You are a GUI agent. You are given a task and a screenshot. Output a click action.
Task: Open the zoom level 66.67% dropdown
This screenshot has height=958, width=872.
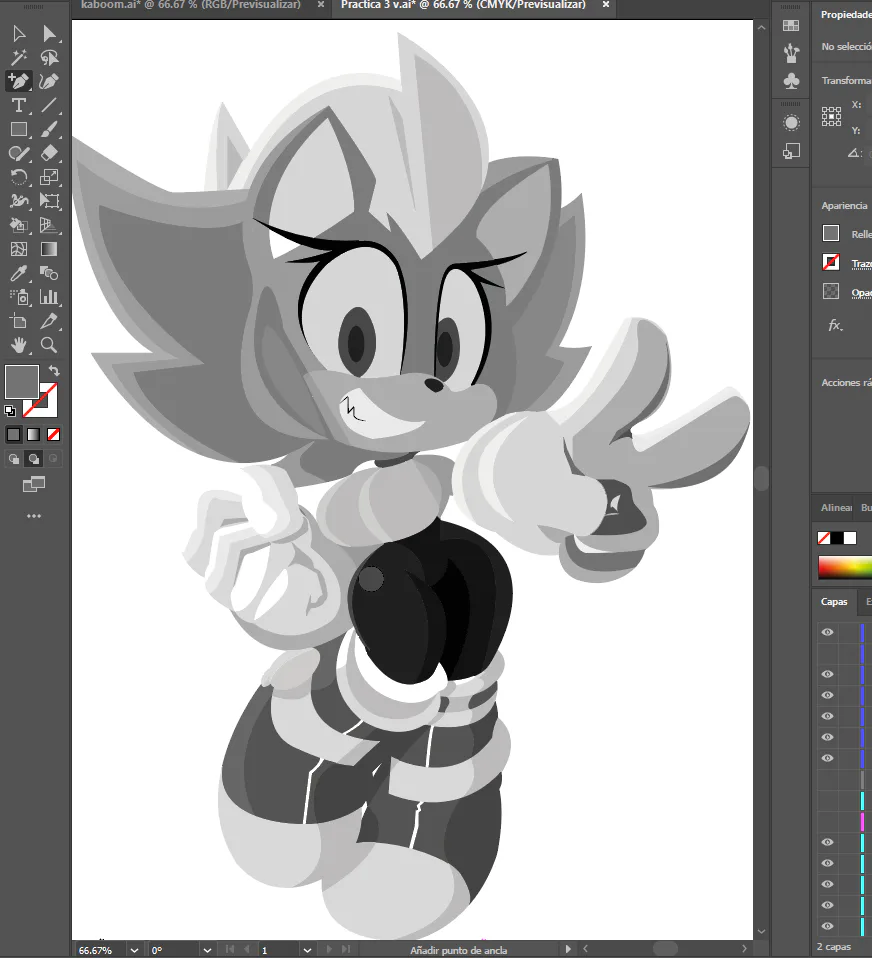click(x=134, y=950)
